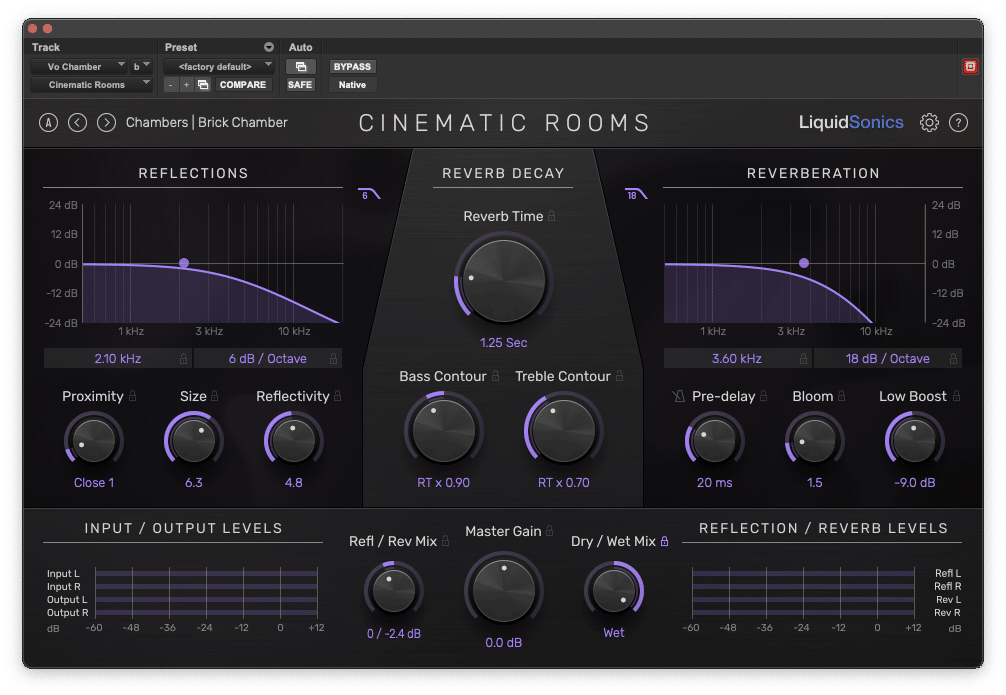The width and height of the screenshot is (1006, 695).
Task: Click the COMPARE button
Action: [243, 85]
